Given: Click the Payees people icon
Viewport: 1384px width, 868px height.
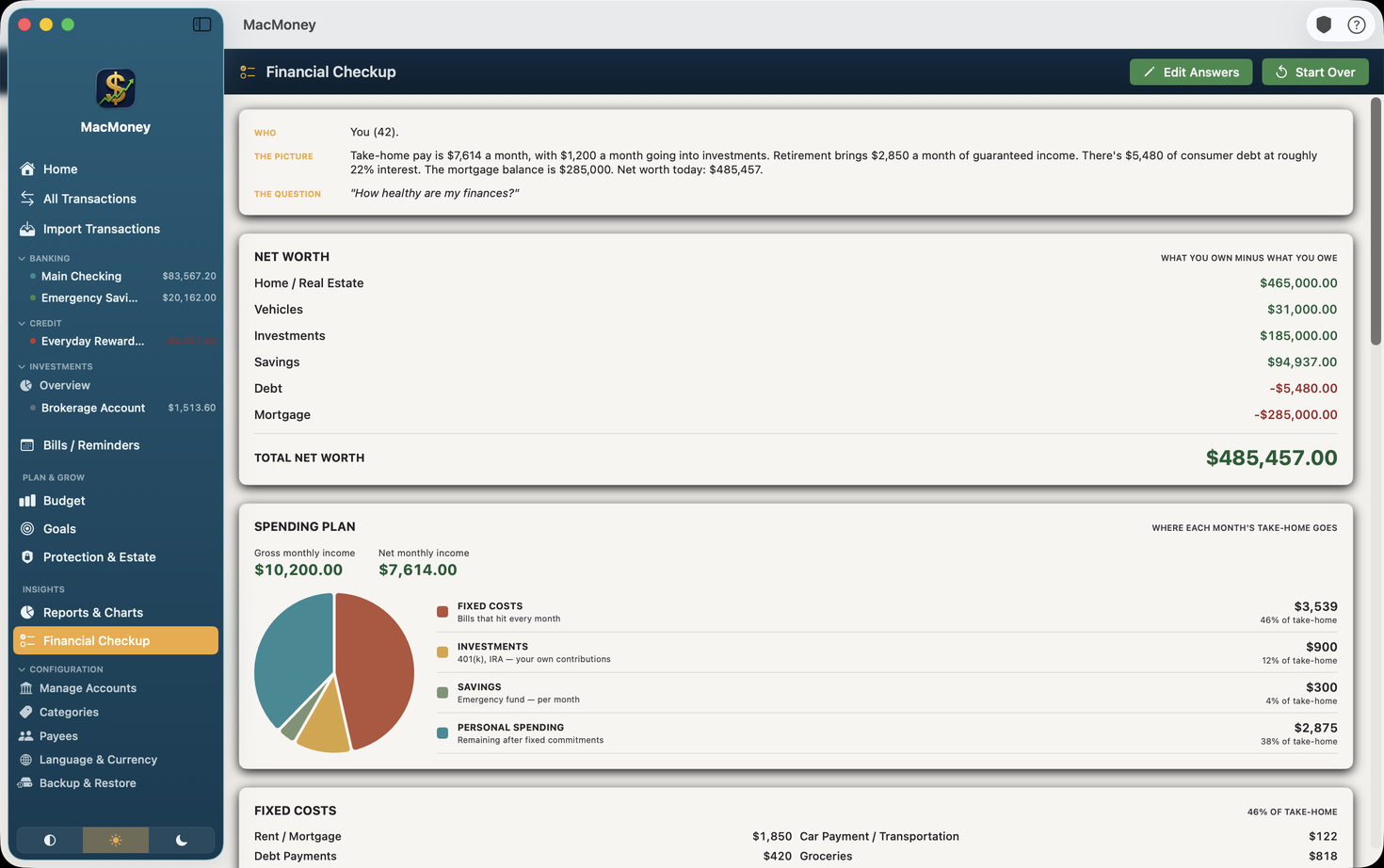Looking at the screenshot, I should pyautogui.click(x=25, y=736).
